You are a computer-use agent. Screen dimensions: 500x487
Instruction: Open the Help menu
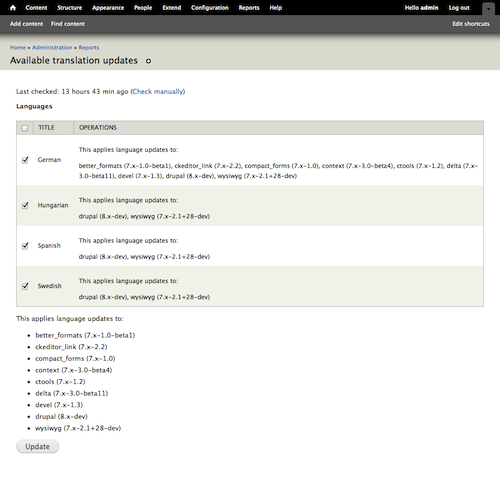click(276, 8)
